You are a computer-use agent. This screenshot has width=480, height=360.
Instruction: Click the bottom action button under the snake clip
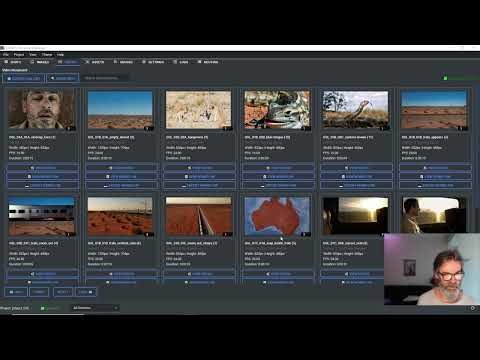point(357,185)
